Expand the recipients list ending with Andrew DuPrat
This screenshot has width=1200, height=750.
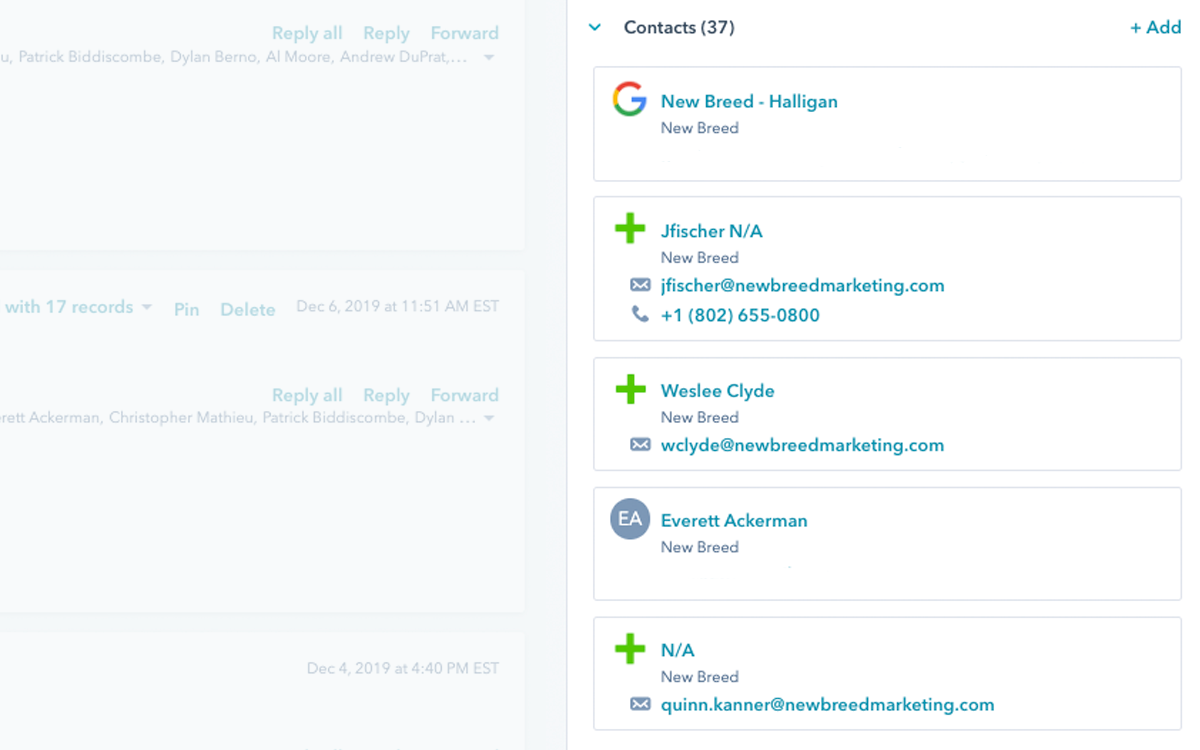tap(488, 58)
